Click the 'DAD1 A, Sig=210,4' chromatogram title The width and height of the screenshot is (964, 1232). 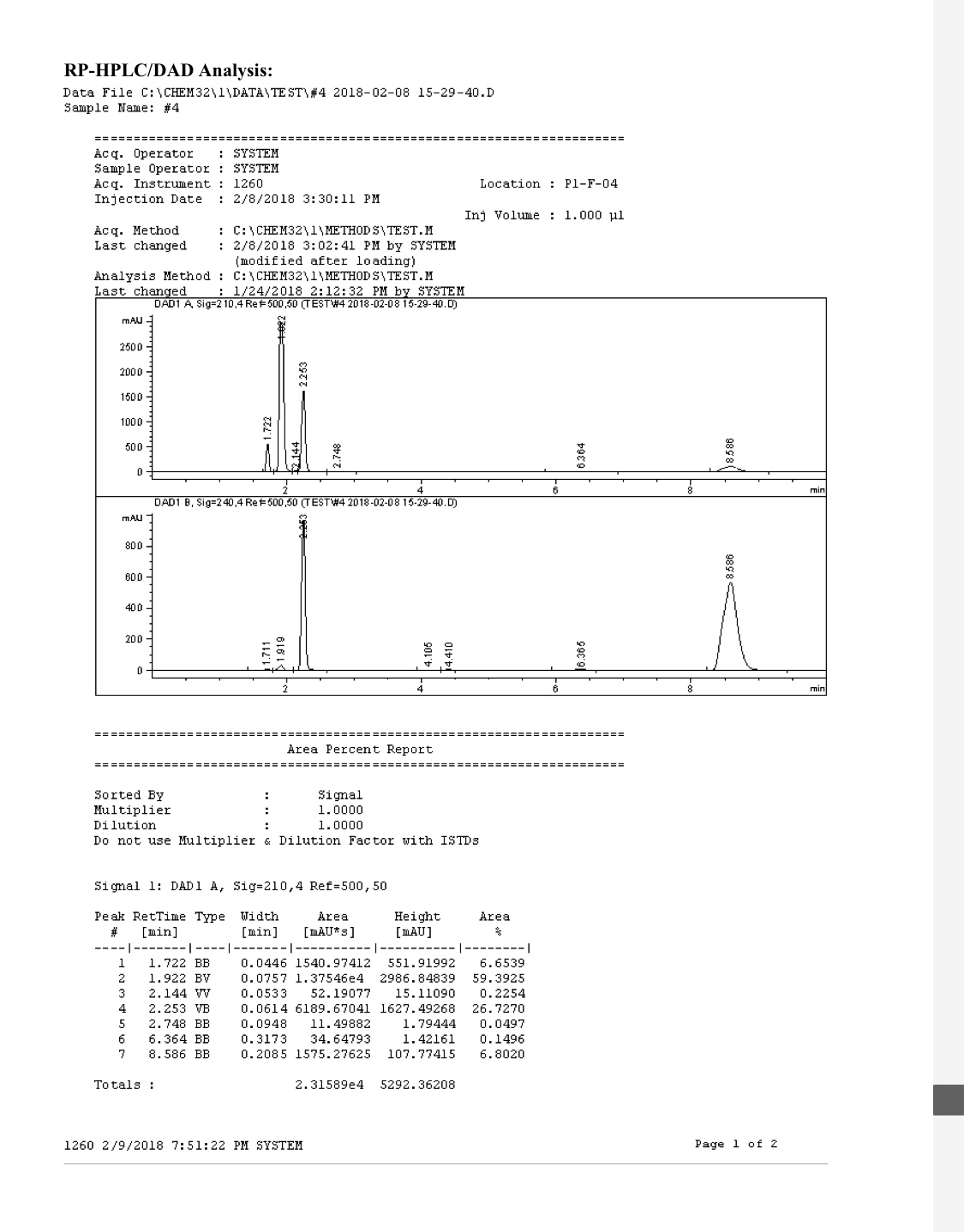[305, 304]
